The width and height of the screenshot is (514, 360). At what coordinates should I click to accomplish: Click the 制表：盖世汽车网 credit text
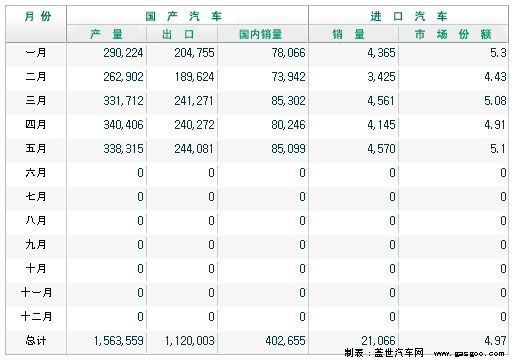384,353
